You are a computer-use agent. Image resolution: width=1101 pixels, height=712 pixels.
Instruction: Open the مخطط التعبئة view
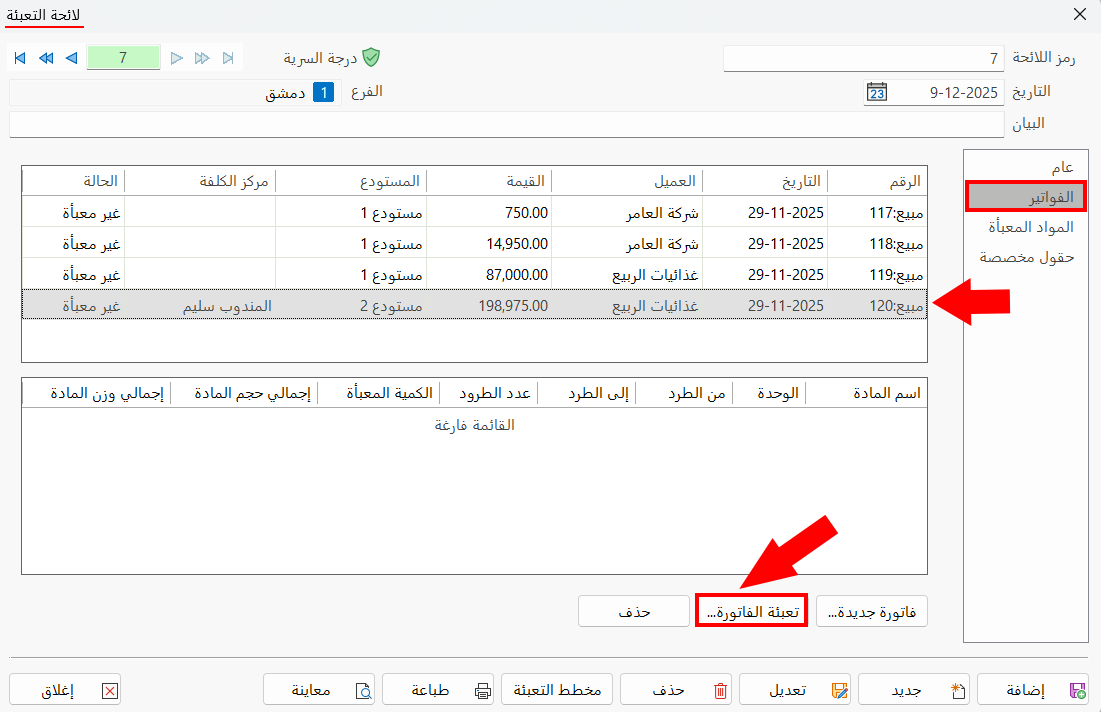click(556, 689)
